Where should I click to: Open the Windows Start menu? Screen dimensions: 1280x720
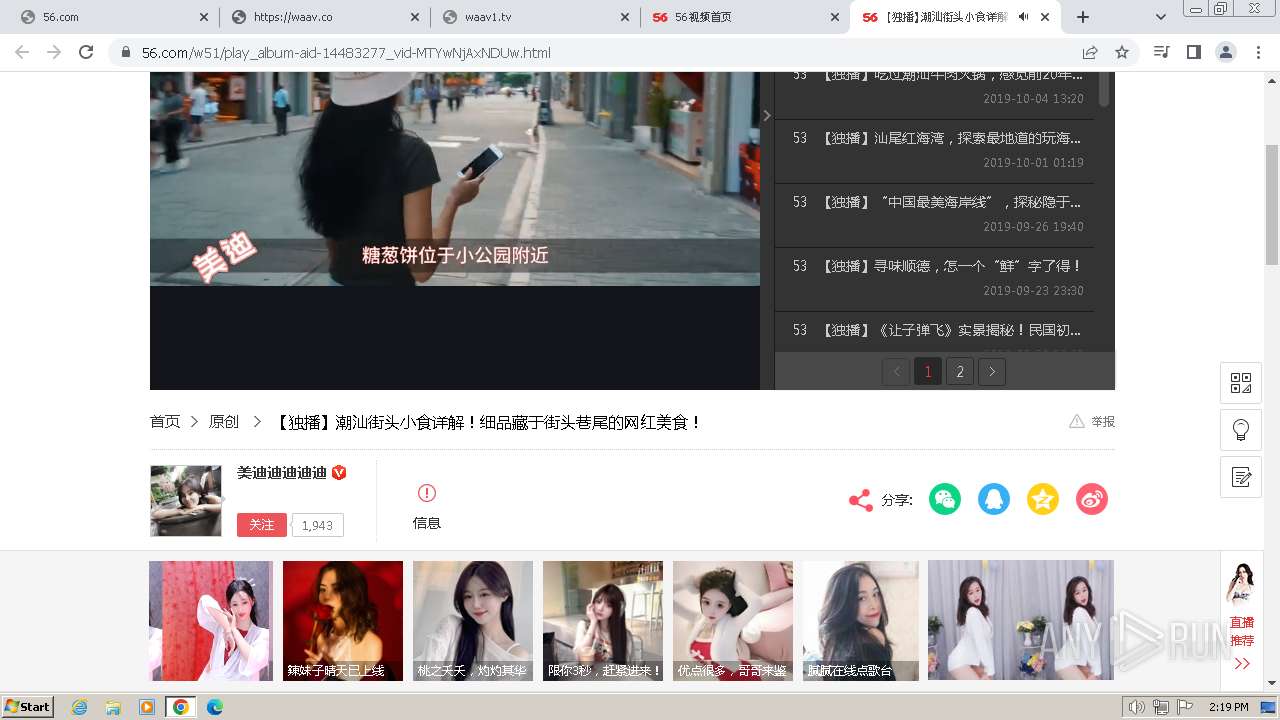(27, 707)
